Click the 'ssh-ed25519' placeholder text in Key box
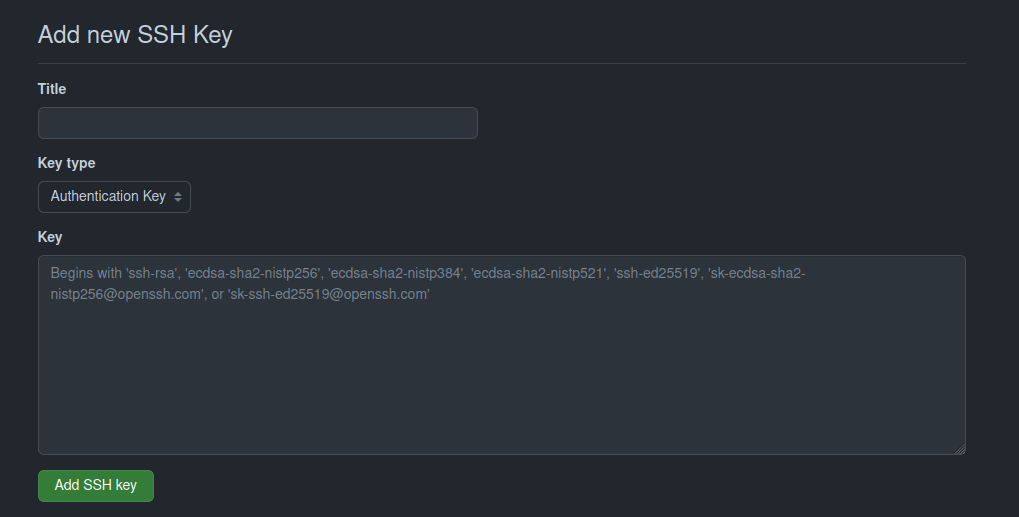 [x=657, y=273]
